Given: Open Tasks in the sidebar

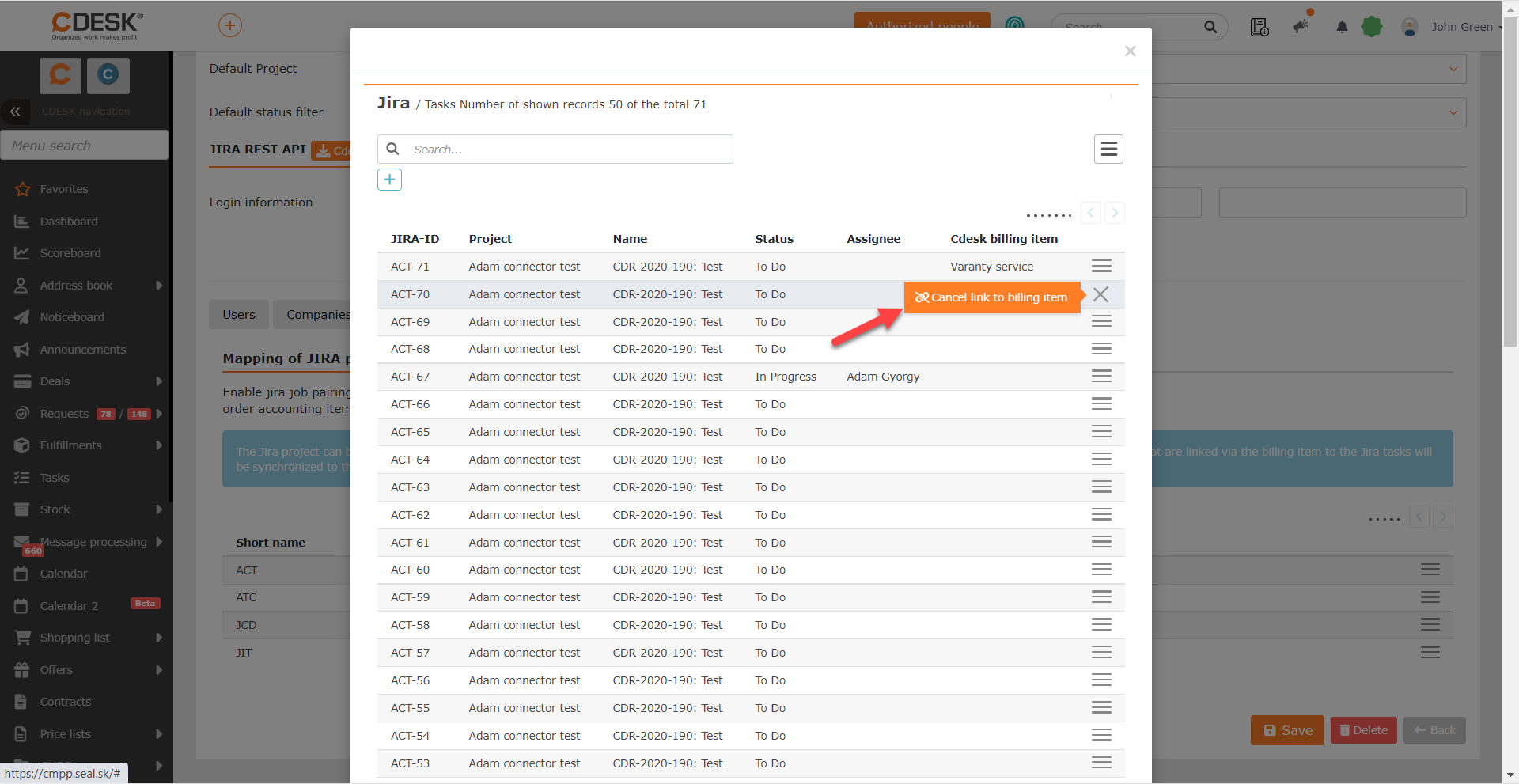Looking at the screenshot, I should click(55, 478).
